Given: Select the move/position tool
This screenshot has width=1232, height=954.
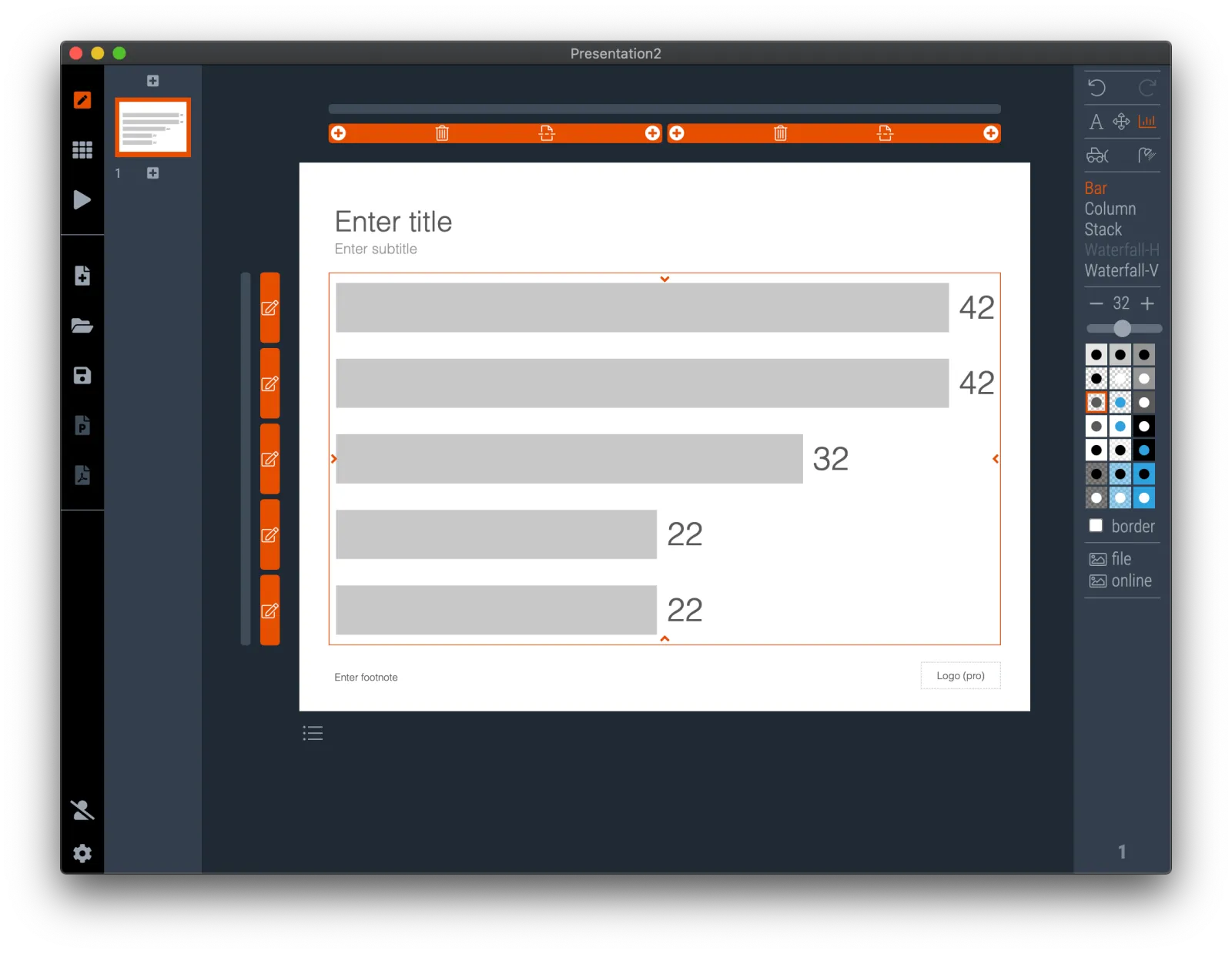Looking at the screenshot, I should coord(1121,122).
